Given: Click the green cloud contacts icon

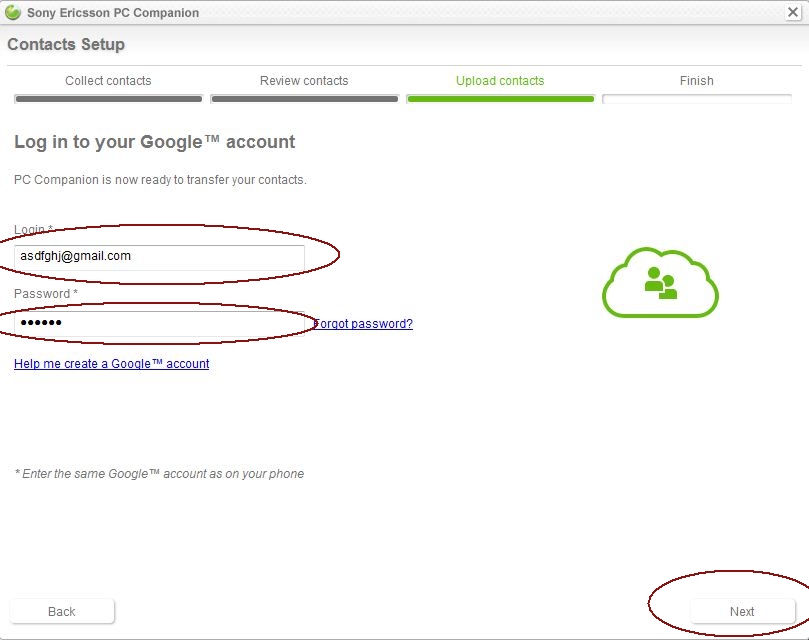Looking at the screenshot, I should click(x=660, y=283).
